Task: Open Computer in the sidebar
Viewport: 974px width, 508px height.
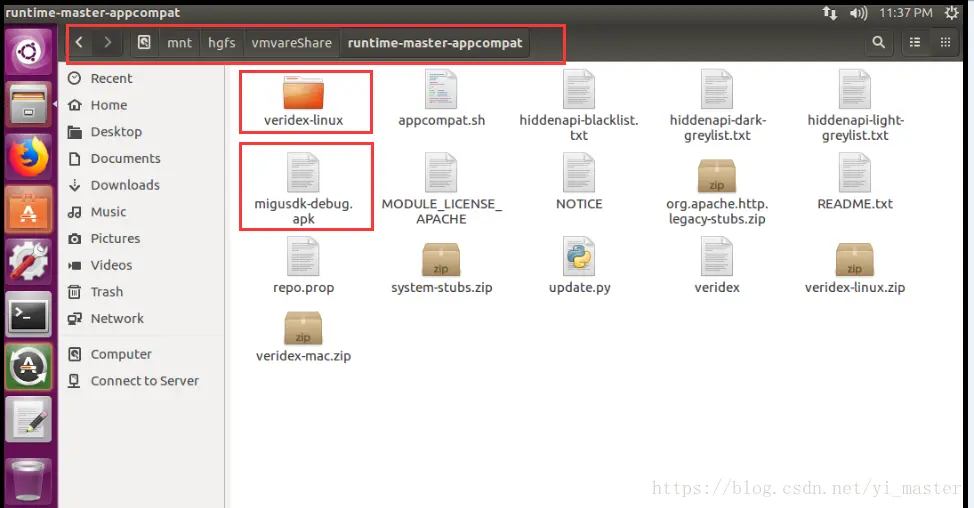Action: tap(121, 354)
